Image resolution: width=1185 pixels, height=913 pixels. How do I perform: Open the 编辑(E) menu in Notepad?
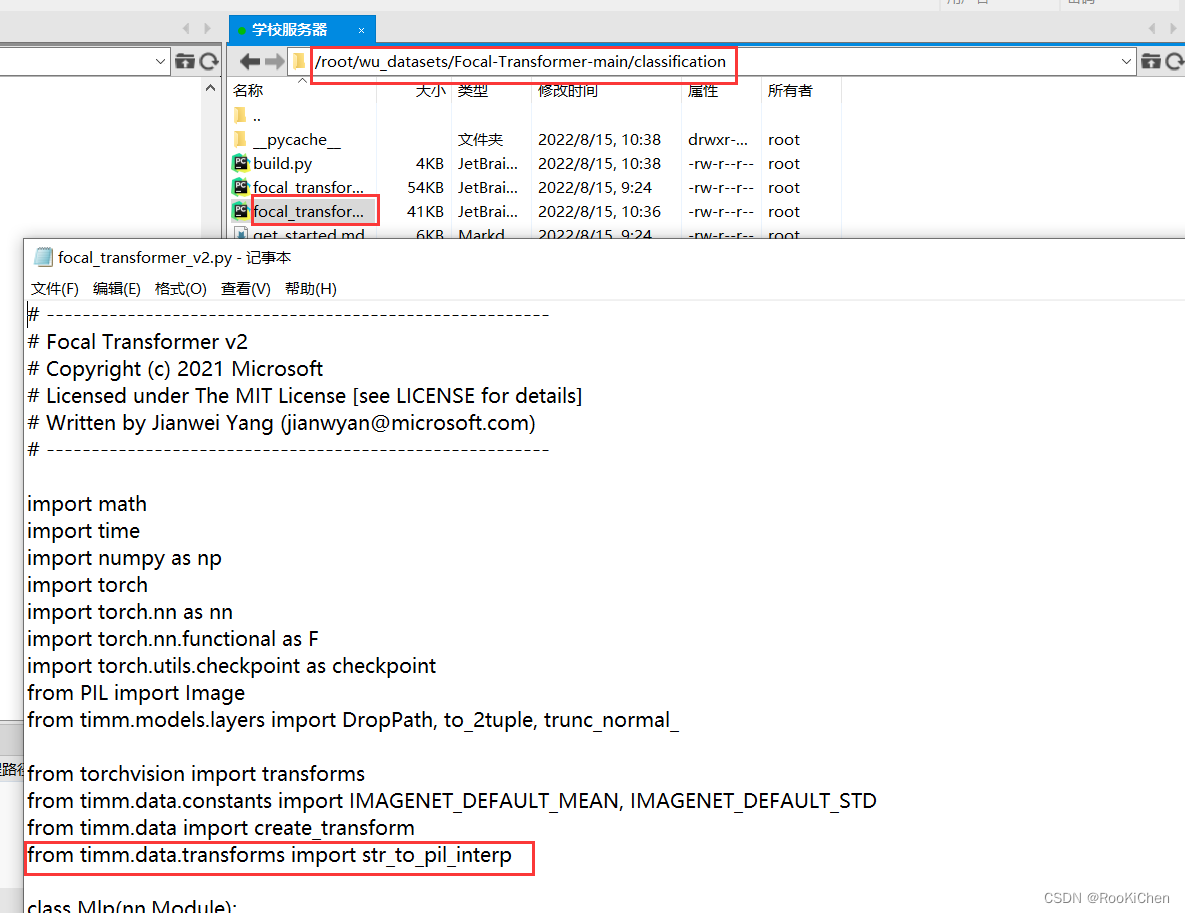tap(116, 289)
